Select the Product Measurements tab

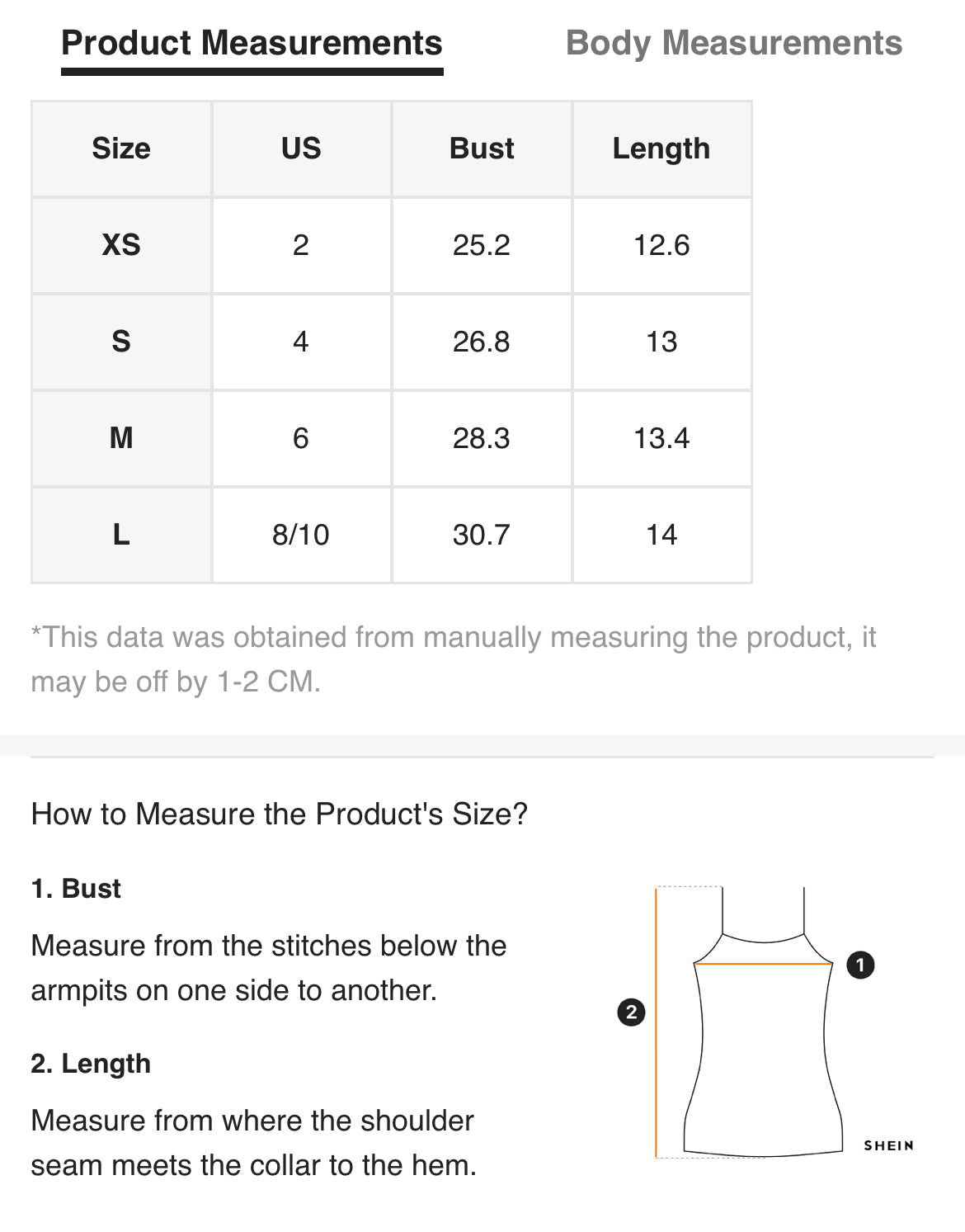[252, 43]
